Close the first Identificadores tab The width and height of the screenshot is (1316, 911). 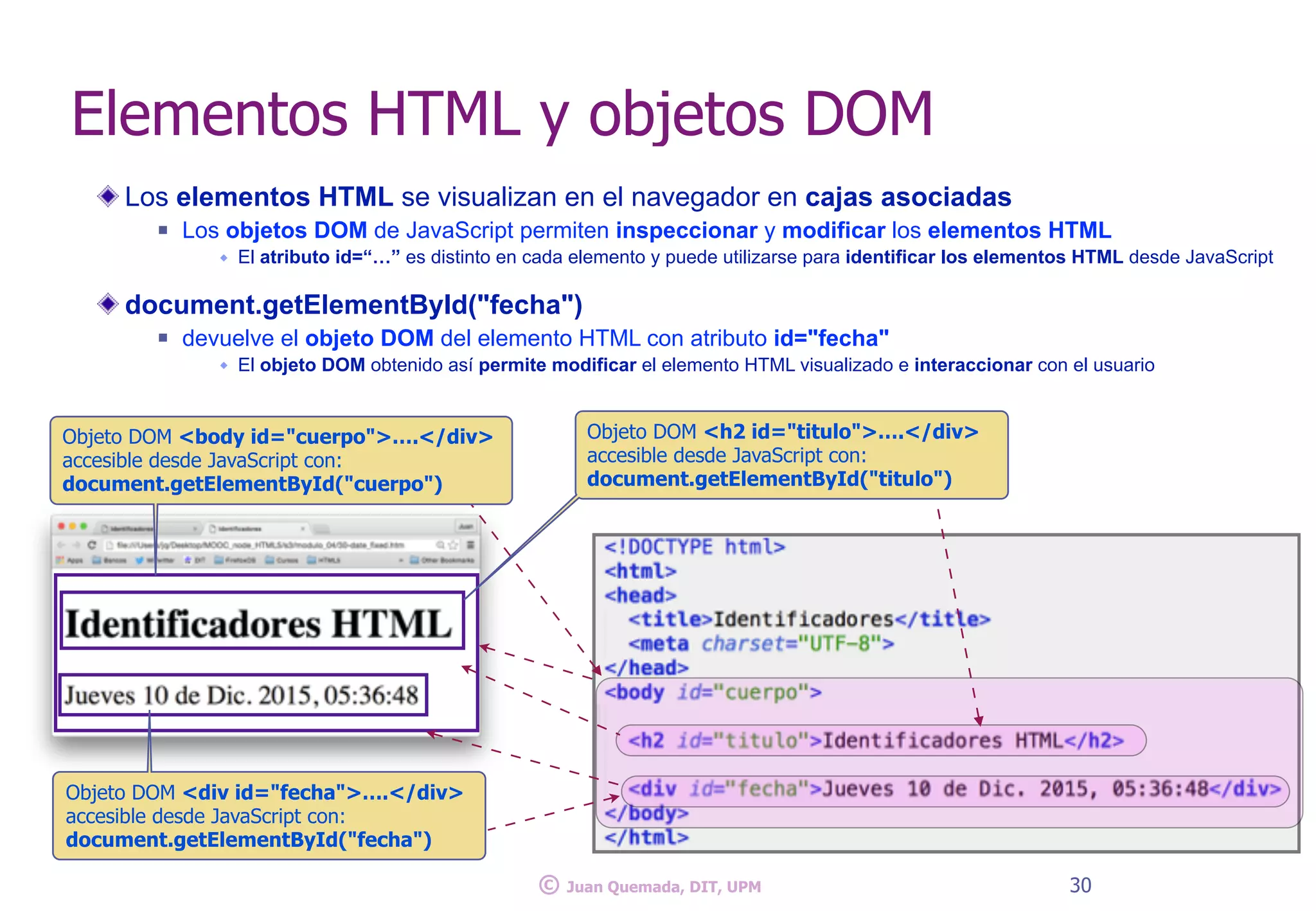pos(195,529)
